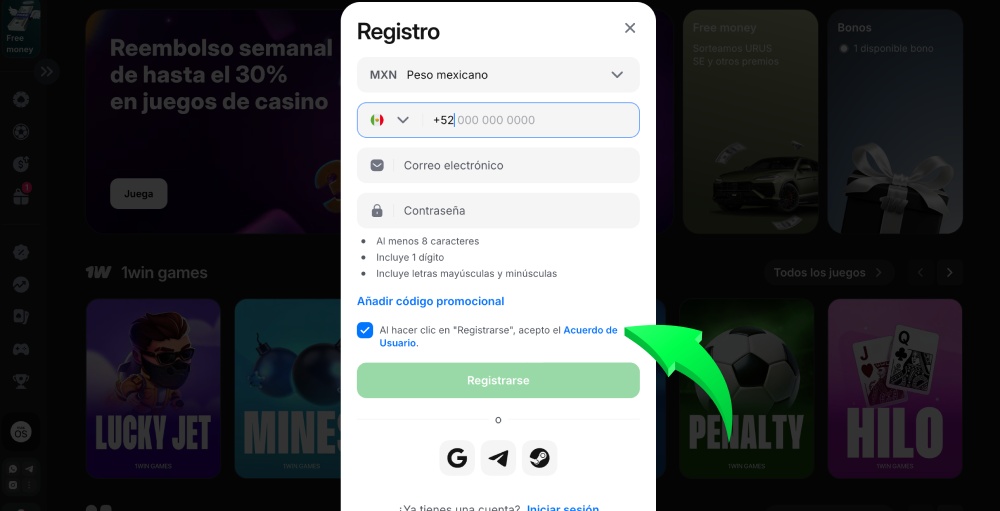Screen dimensions: 1000x511
Task: Open the trophy sidebar icon
Action: [21, 381]
